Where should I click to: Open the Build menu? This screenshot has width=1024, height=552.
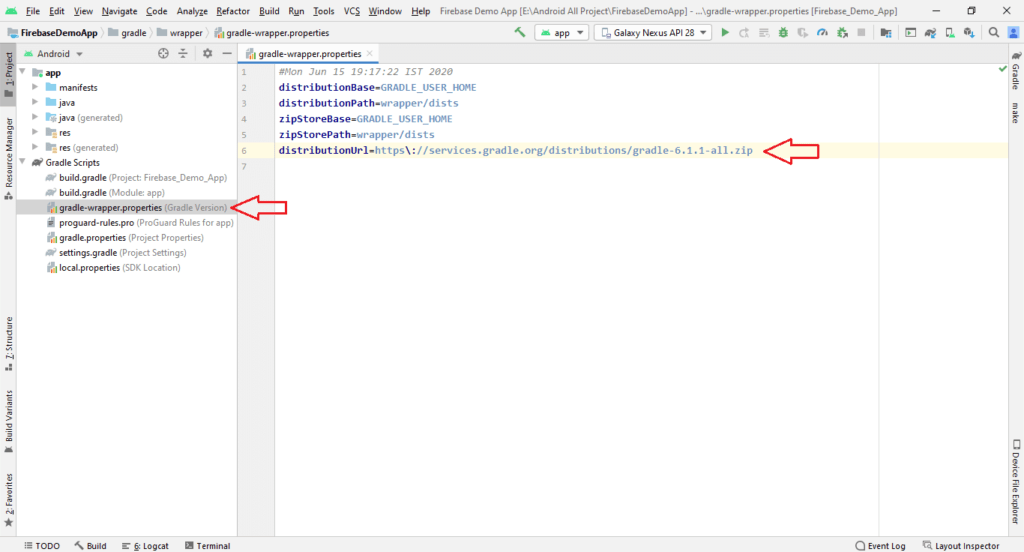pos(269,11)
